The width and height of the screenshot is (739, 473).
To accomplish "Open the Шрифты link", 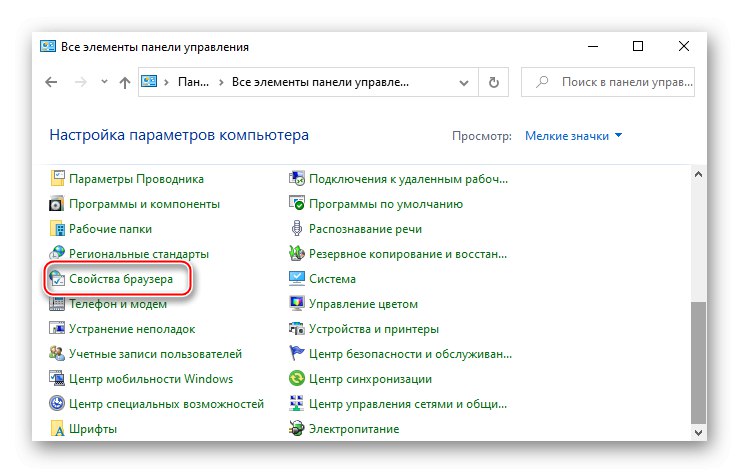I will 93,429.
